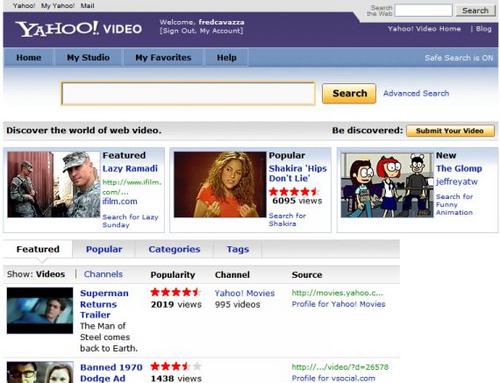The width and height of the screenshot is (500, 383).
Task: Click Submit Your Video button
Action: pos(450,131)
